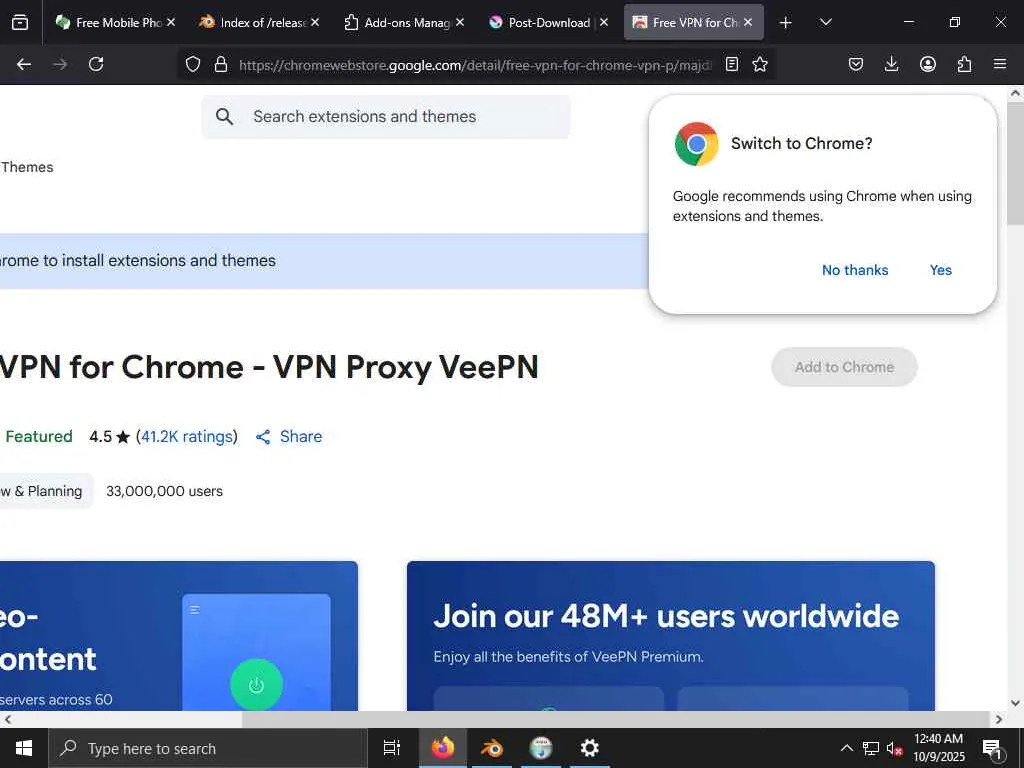Click the Share link
Viewport: 1024px width, 768px height.
(289, 437)
